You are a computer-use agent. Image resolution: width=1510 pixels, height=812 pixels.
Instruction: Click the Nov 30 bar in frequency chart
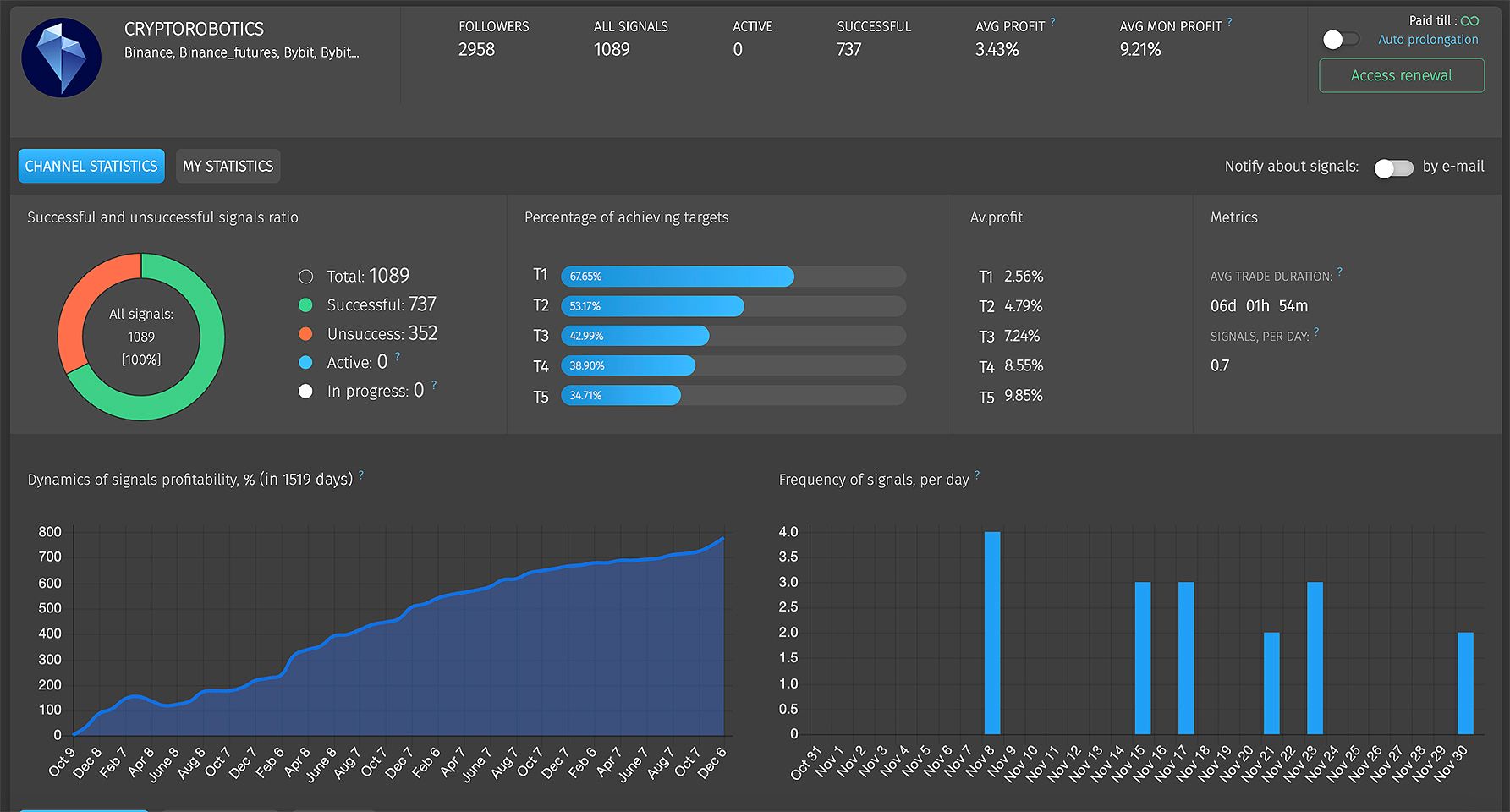pyautogui.click(x=1465, y=683)
